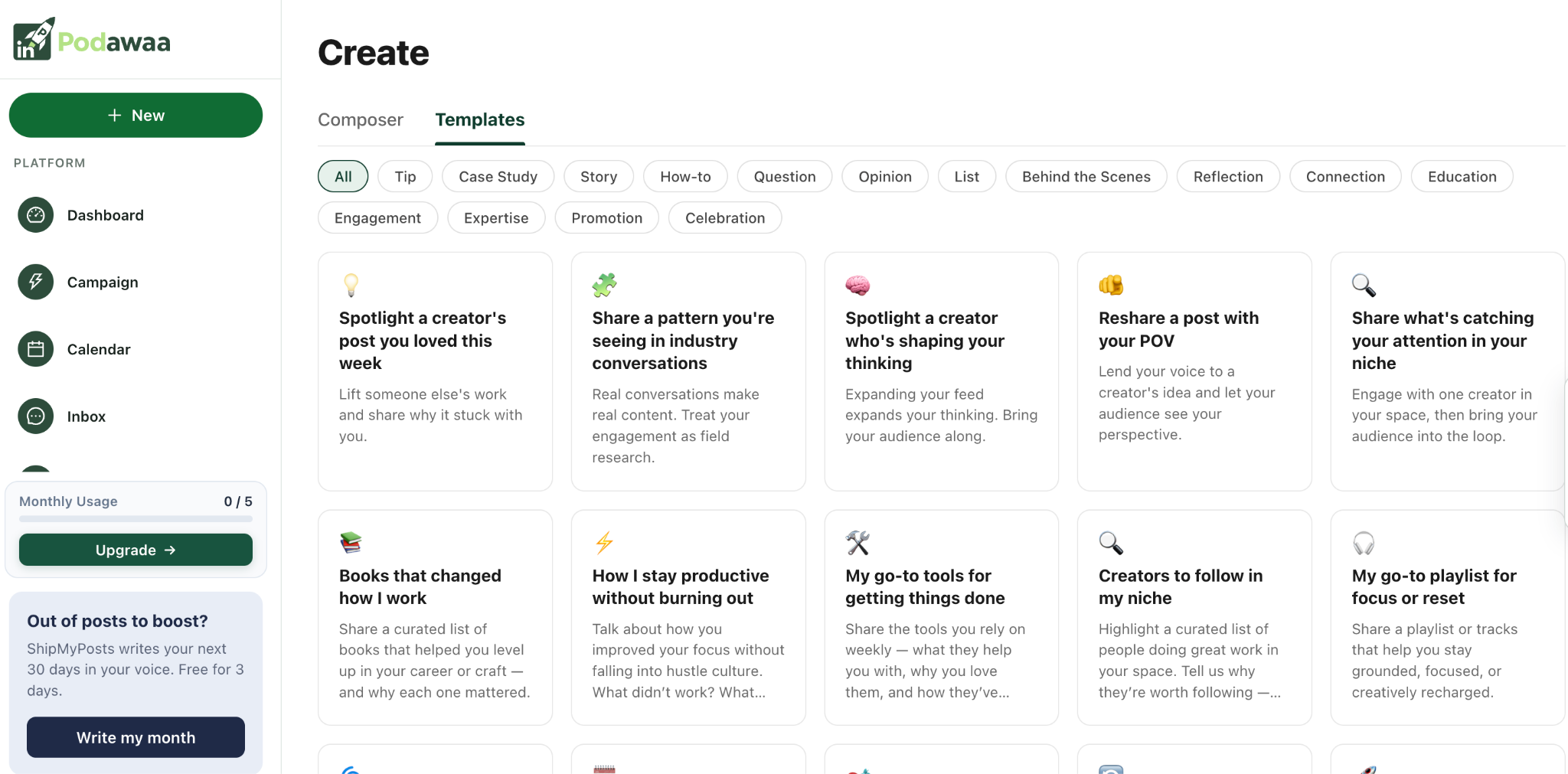This screenshot has width=1568, height=774.
Task: Select the Connection filter chip
Action: [1345, 176]
